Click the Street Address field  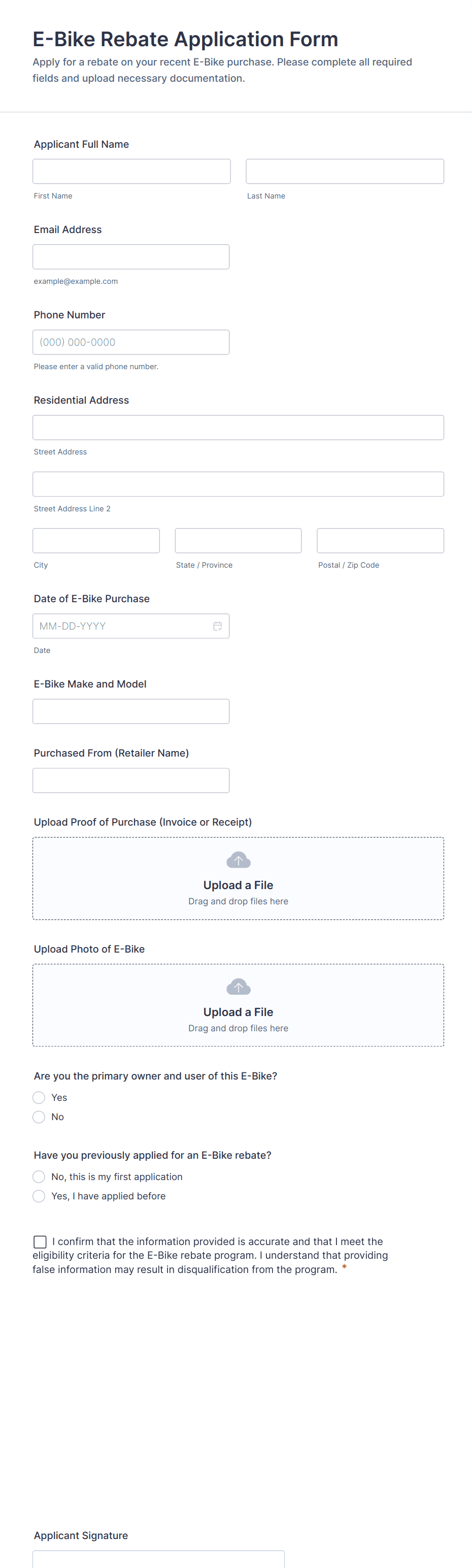pyautogui.click(x=238, y=428)
